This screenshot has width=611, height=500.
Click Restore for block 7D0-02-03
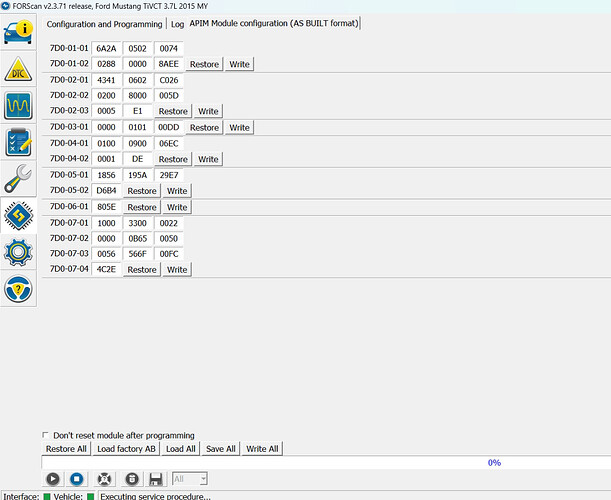173,111
